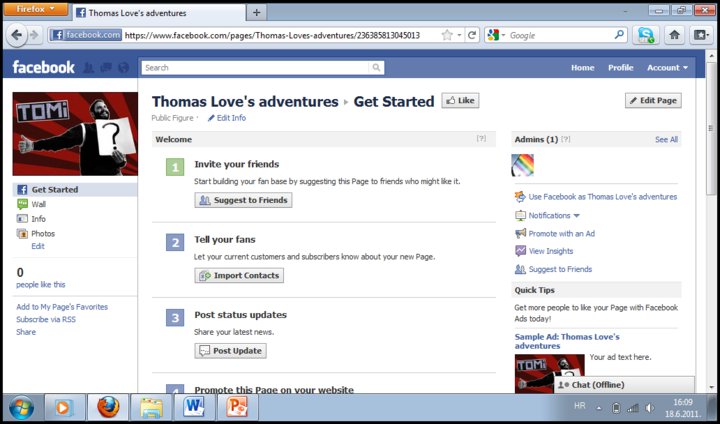This screenshot has height=424, width=720.
Task: Click the Suggest to Friends button
Action: [243, 200]
